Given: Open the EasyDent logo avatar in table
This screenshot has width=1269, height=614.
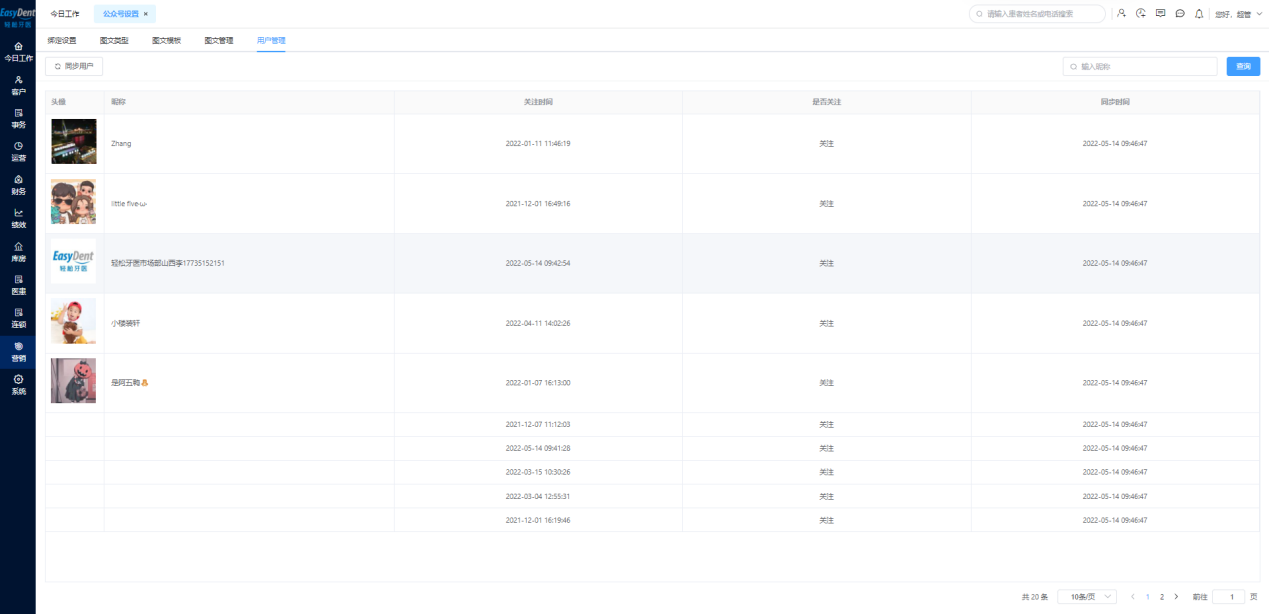Looking at the screenshot, I should pyautogui.click(x=74, y=262).
